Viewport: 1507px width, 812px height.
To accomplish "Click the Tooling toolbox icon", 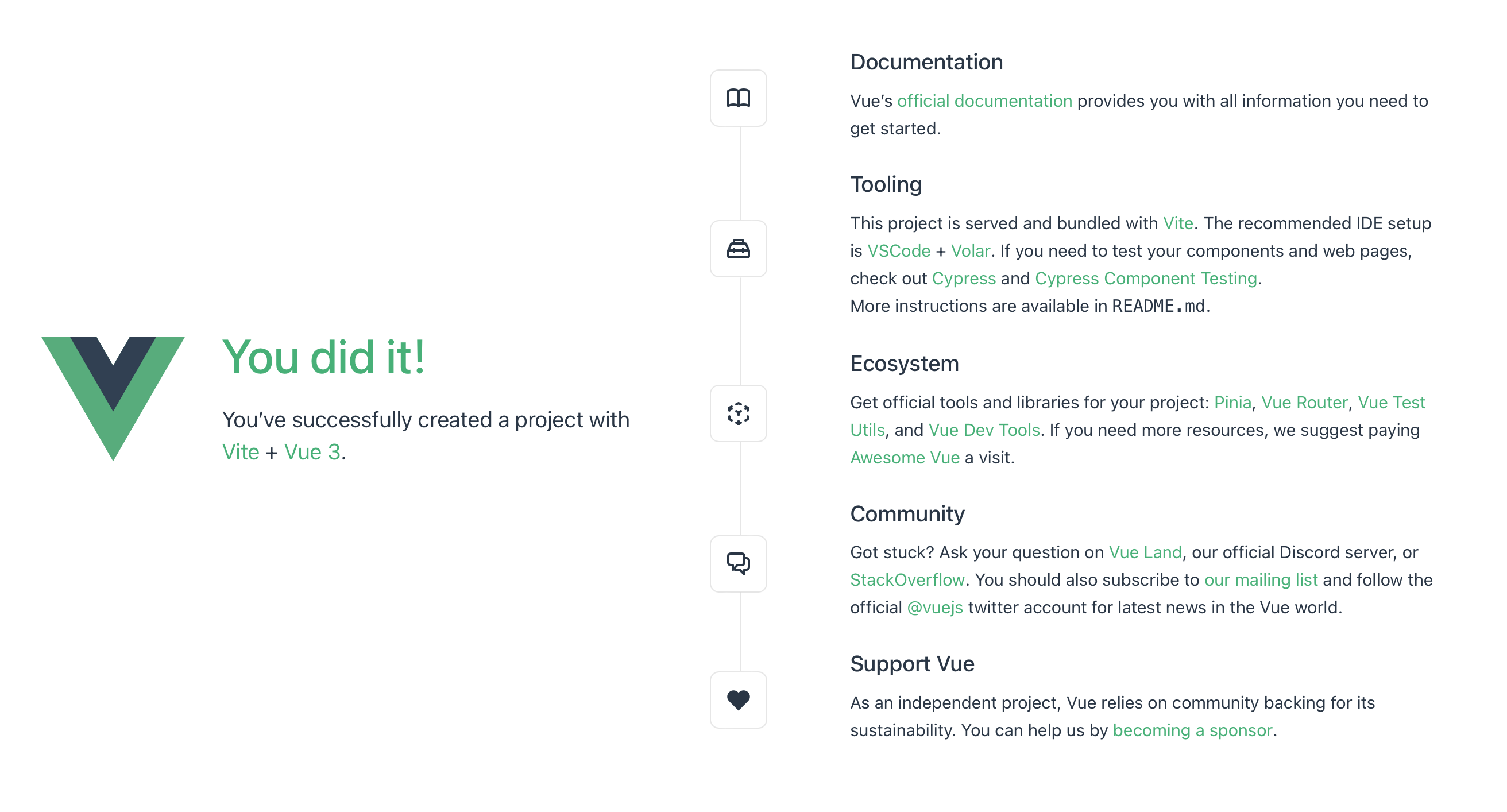I will click(739, 249).
